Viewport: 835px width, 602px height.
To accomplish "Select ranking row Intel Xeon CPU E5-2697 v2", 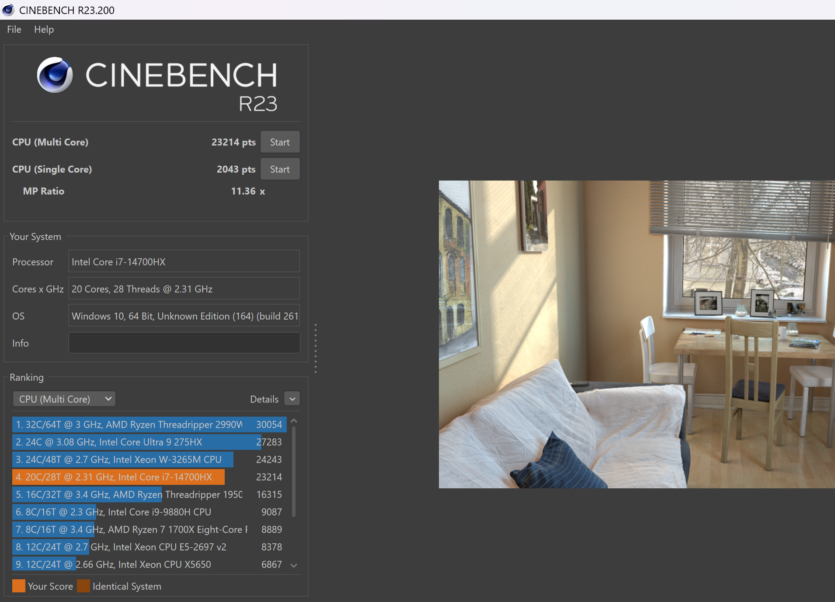I will (x=149, y=547).
